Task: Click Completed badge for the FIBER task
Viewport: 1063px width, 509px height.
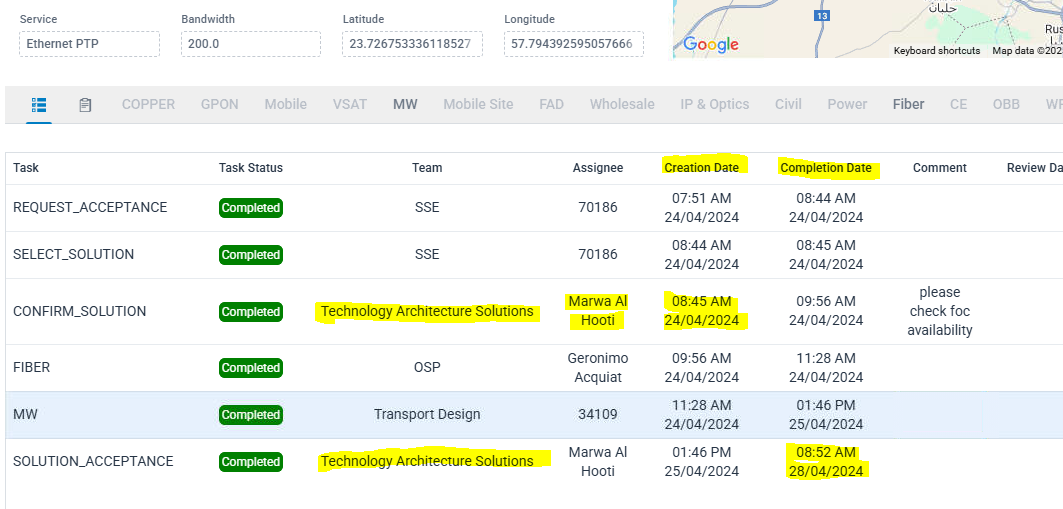Action: pyautogui.click(x=251, y=368)
